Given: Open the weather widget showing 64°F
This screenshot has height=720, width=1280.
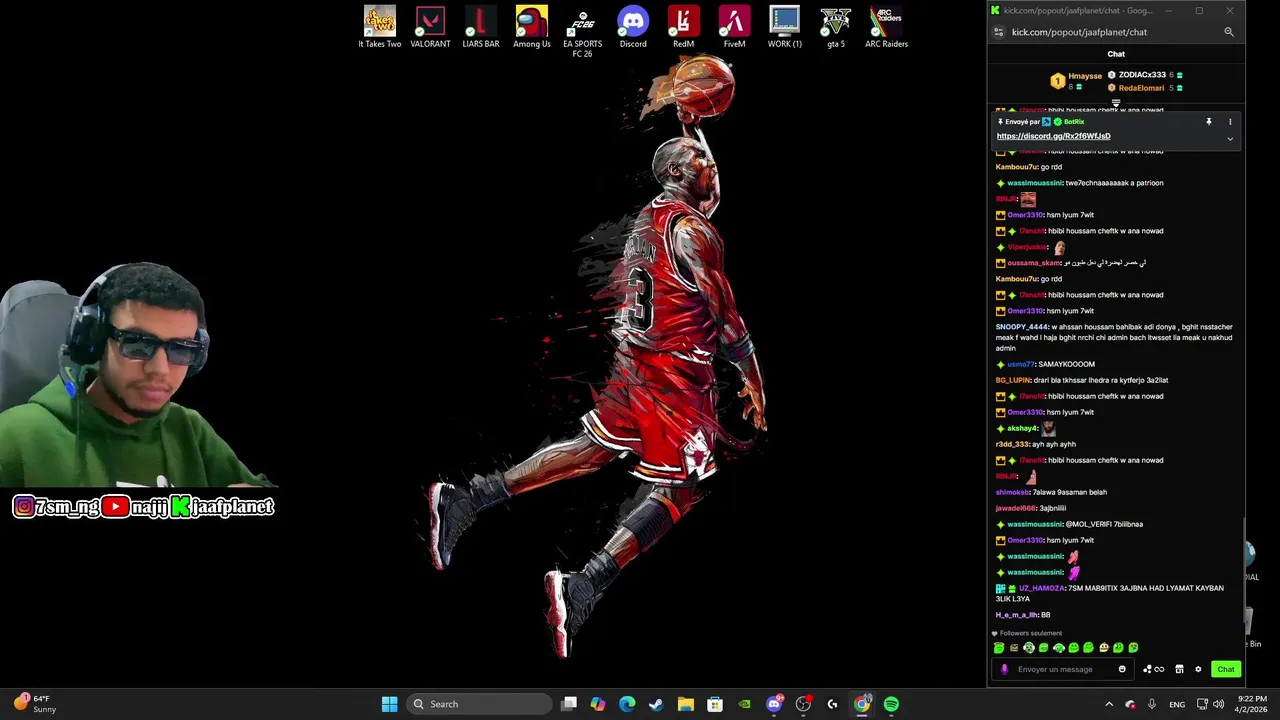Looking at the screenshot, I should pyautogui.click(x=33, y=704).
